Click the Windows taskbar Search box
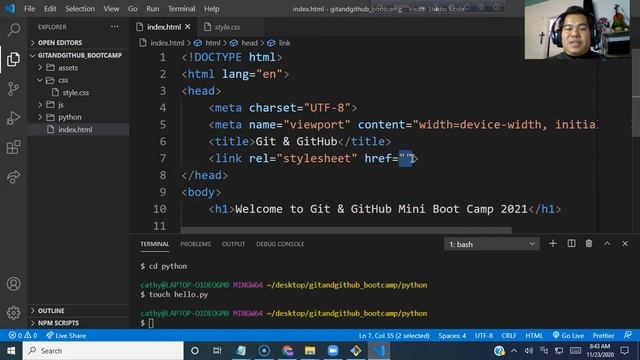 (x=103, y=351)
